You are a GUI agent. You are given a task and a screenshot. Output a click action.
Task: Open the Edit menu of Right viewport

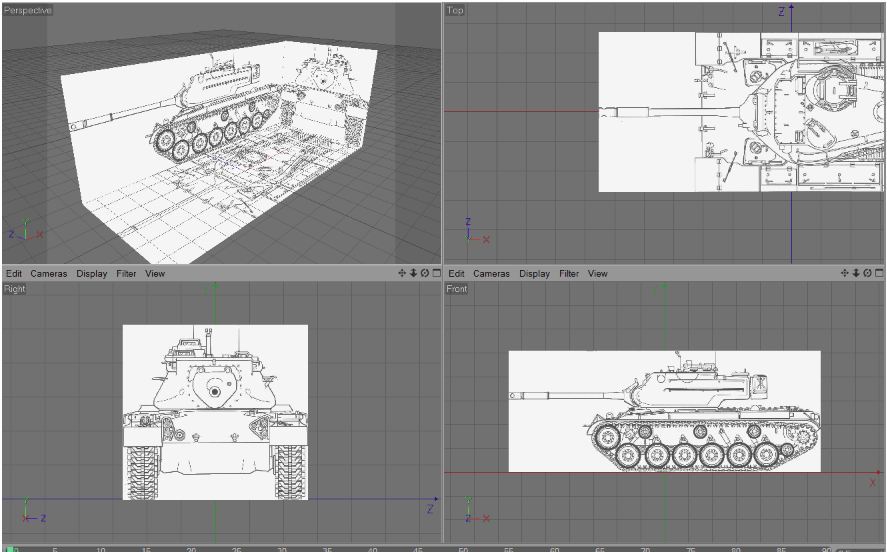click(x=14, y=274)
